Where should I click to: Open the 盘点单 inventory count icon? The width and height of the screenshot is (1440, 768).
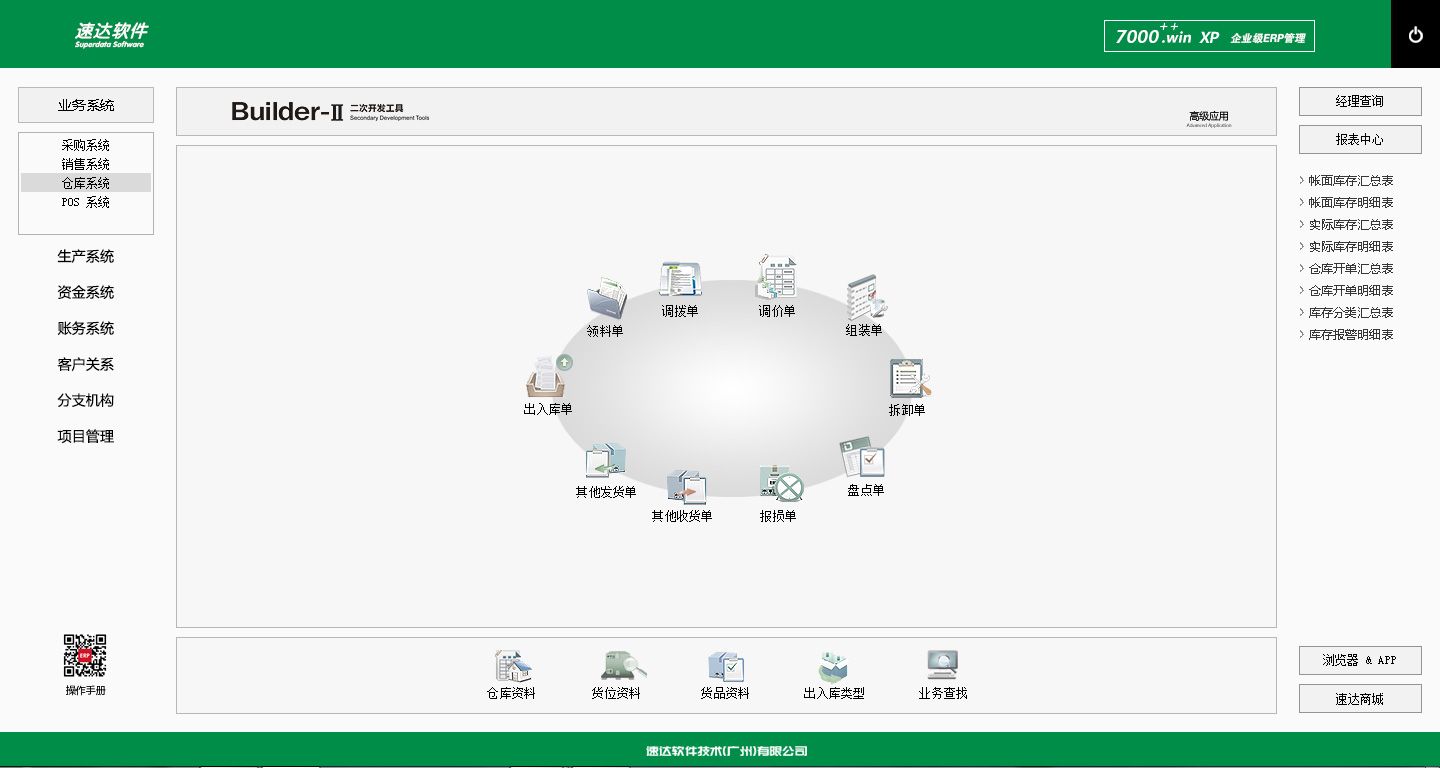[x=864, y=459]
